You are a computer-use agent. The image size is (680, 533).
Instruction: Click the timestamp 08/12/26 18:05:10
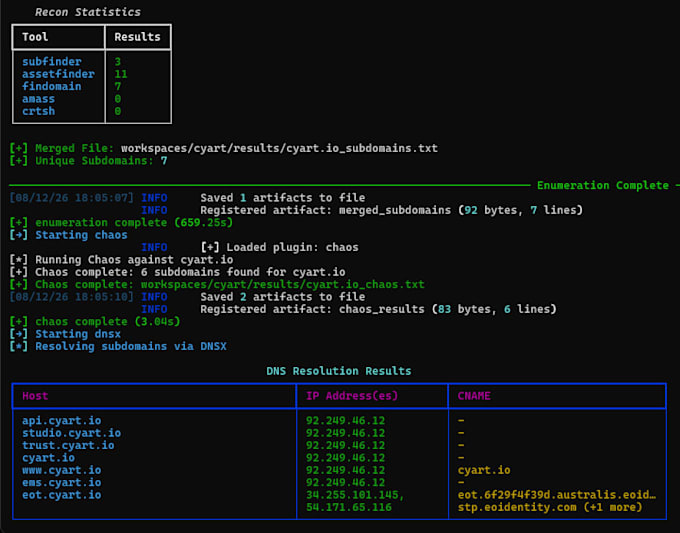click(x=72, y=297)
